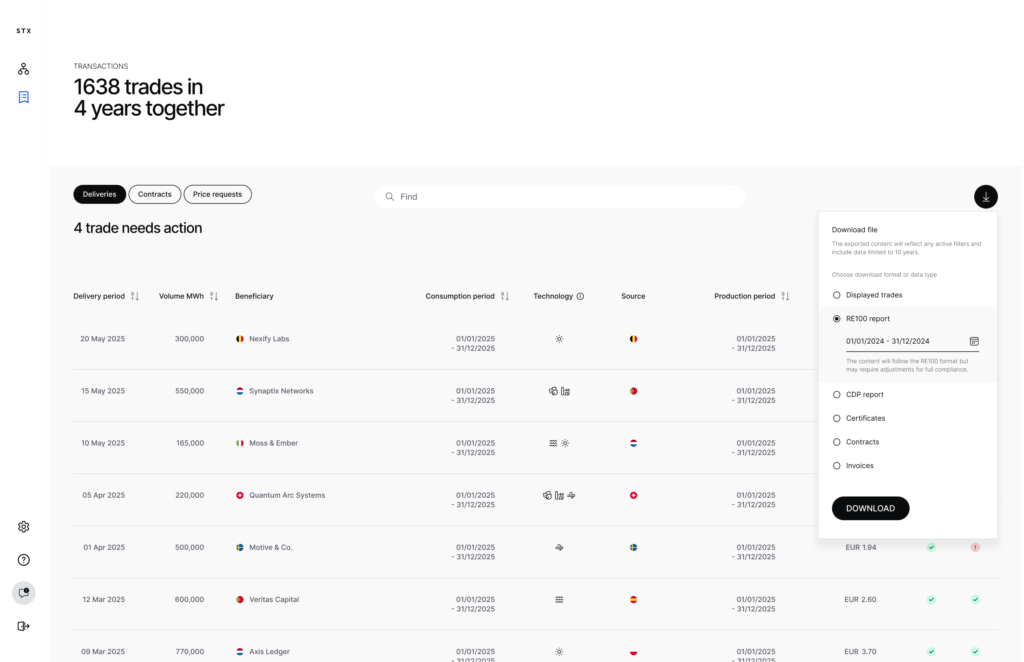
Task: Switch to the Price requests tab
Action: click(217, 194)
